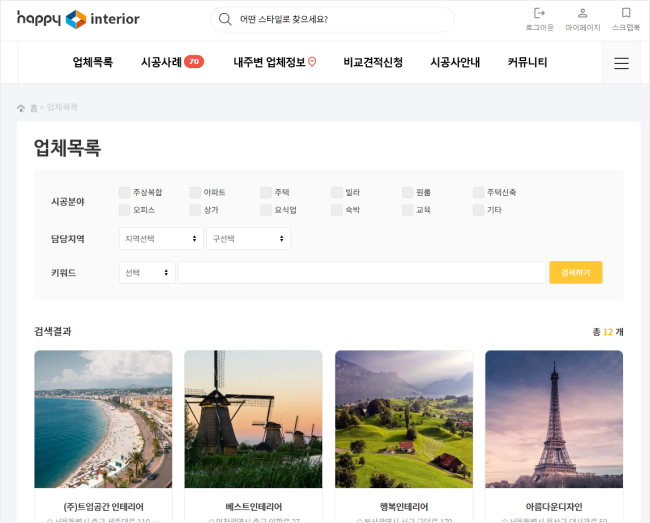Check the 주택신축 checkbox
The image size is (650, 523).
point(478,192)
